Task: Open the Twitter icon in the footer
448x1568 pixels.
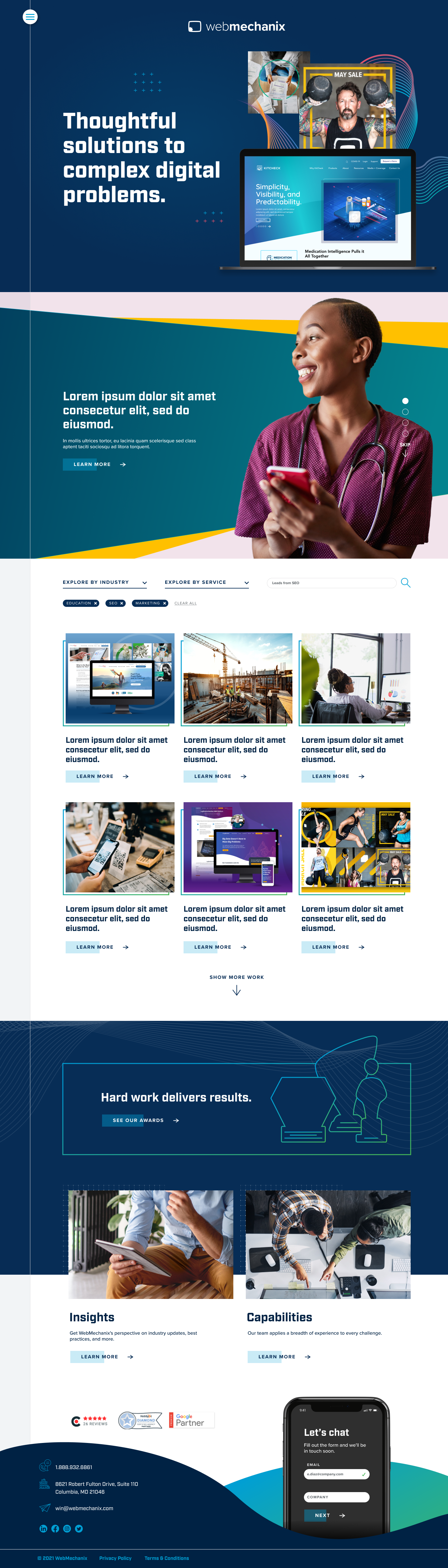Action: click(79, 1528)
